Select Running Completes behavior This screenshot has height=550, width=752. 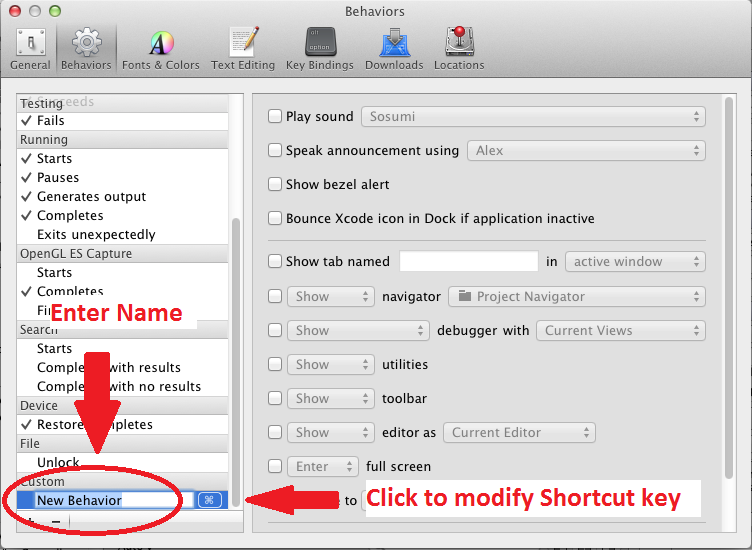pos(122,215)
